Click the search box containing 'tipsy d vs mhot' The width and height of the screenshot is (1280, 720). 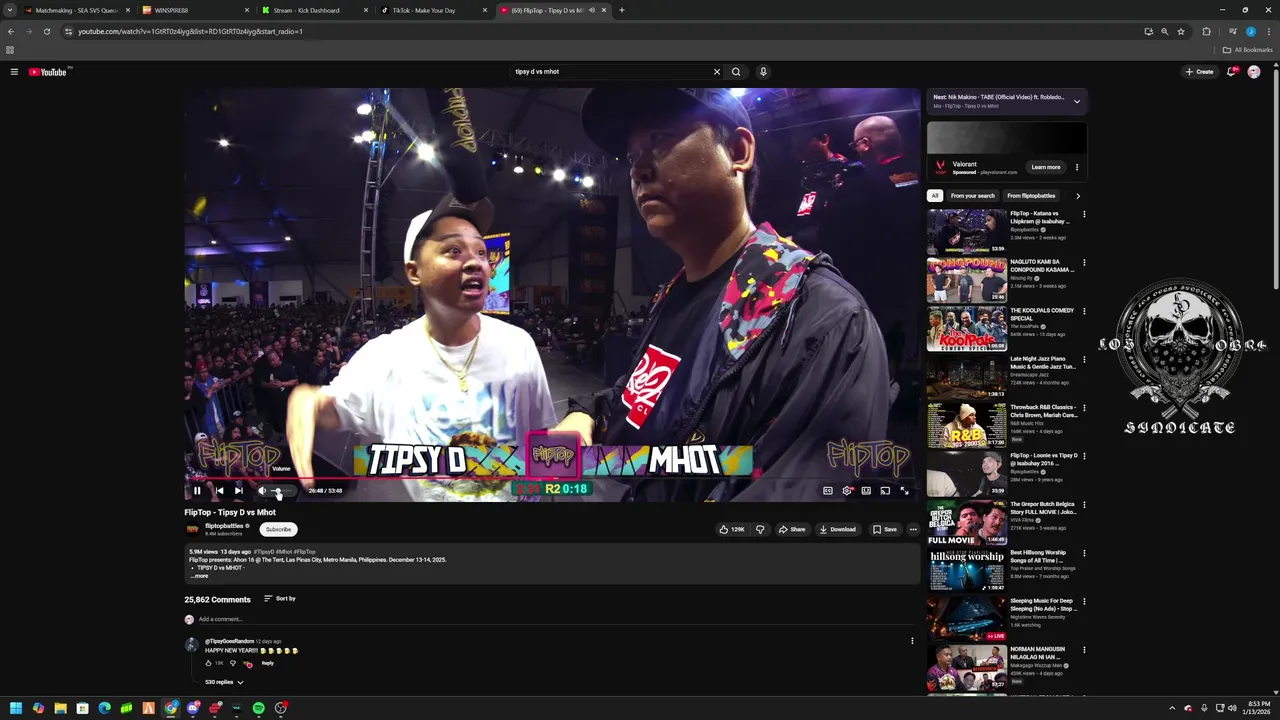tap(610, 72)
